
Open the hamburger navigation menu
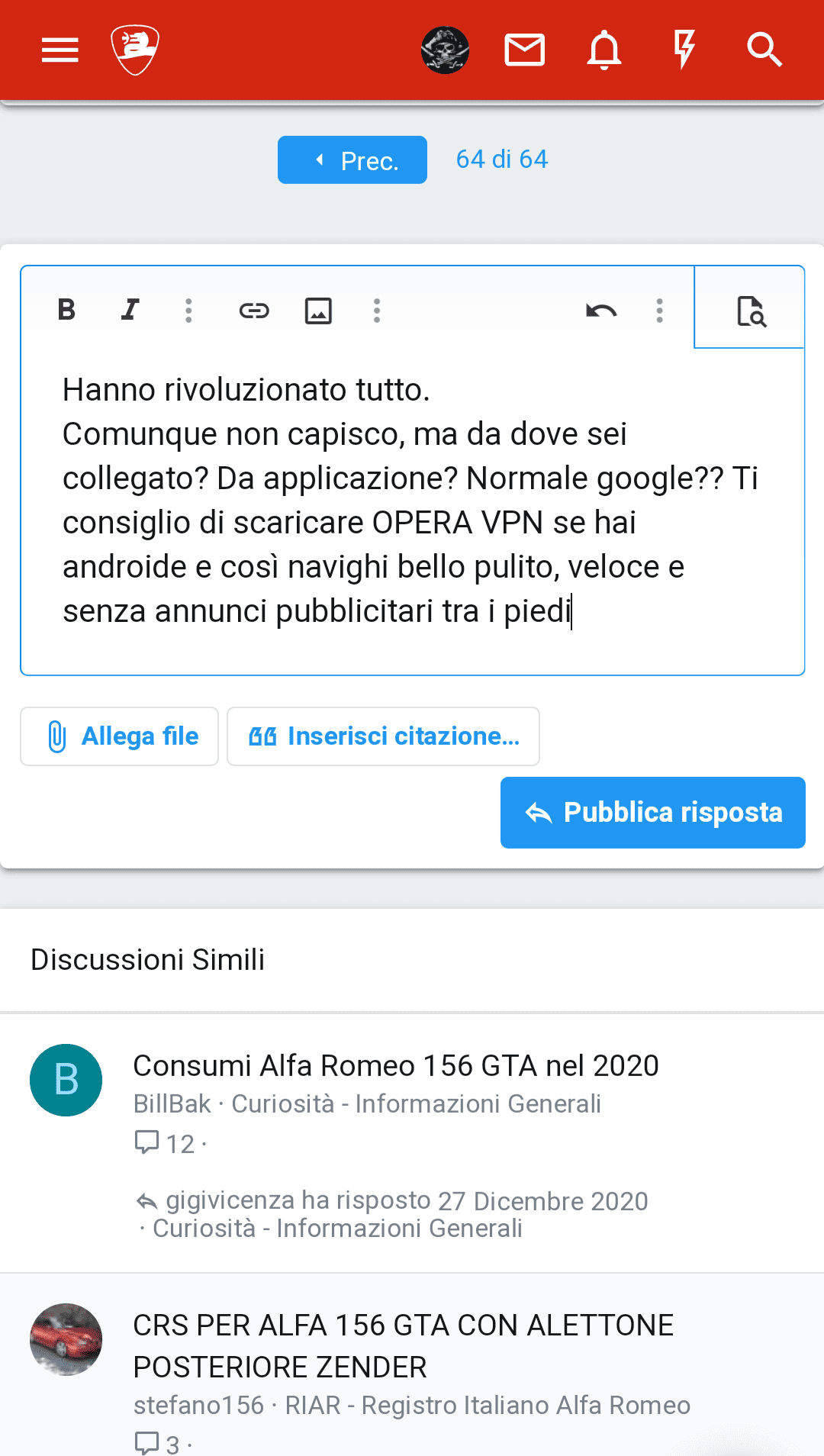pyautogui.click(x=60, y=50)
